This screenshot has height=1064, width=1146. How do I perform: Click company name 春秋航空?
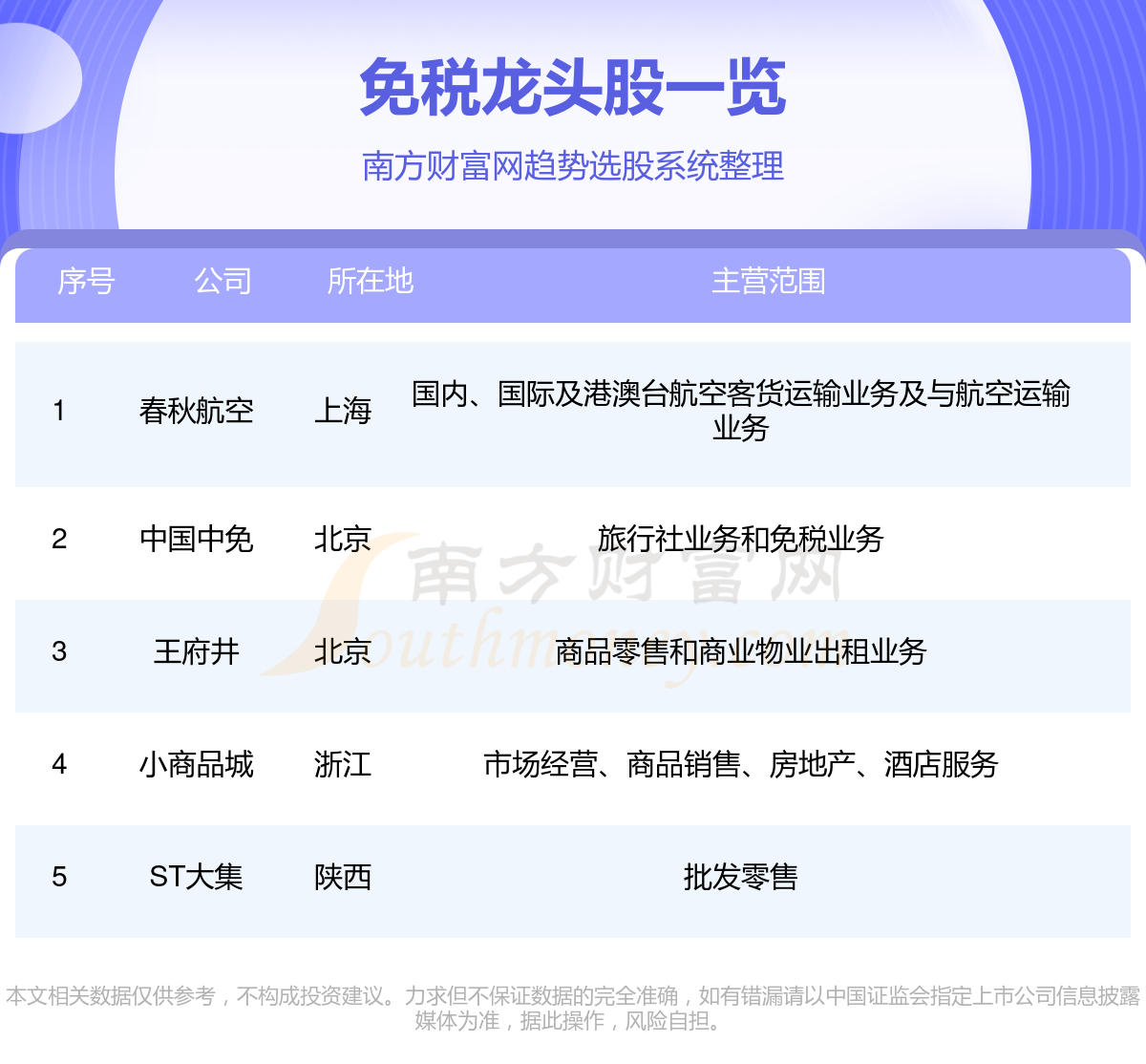(197, 411)
